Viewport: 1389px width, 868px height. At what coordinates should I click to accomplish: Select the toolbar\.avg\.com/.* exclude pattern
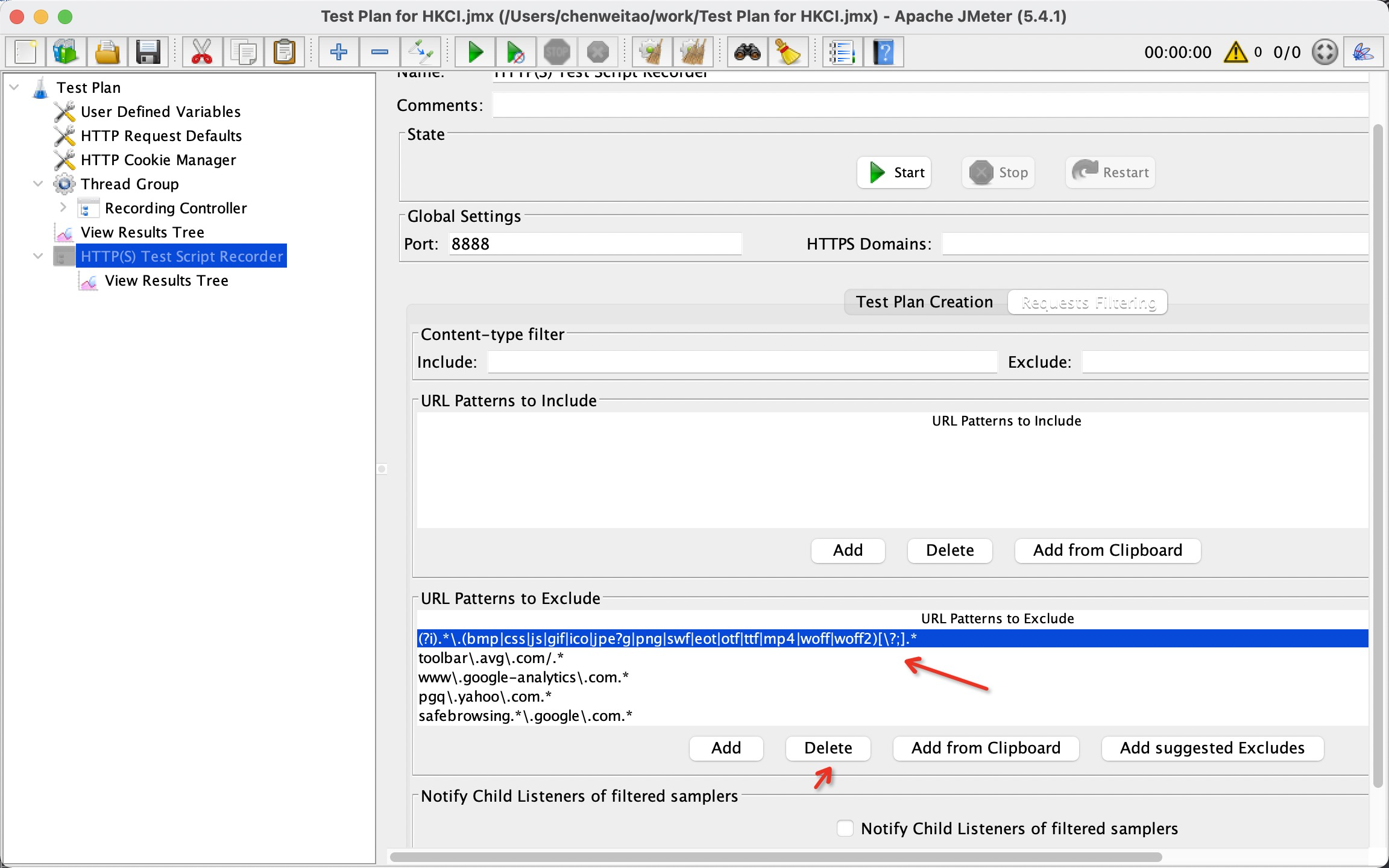click(x=892, y=658)
